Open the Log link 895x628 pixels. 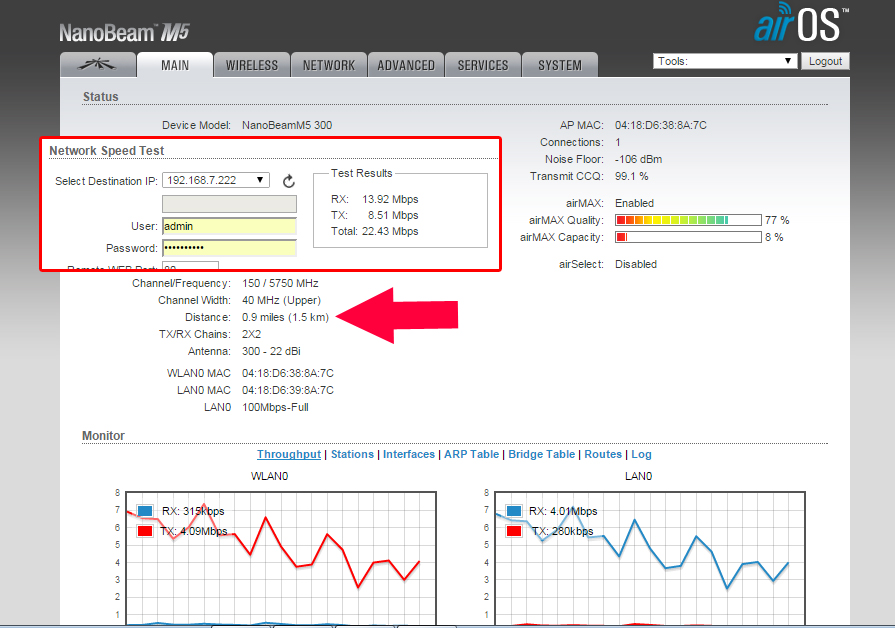tap(641, 454)
